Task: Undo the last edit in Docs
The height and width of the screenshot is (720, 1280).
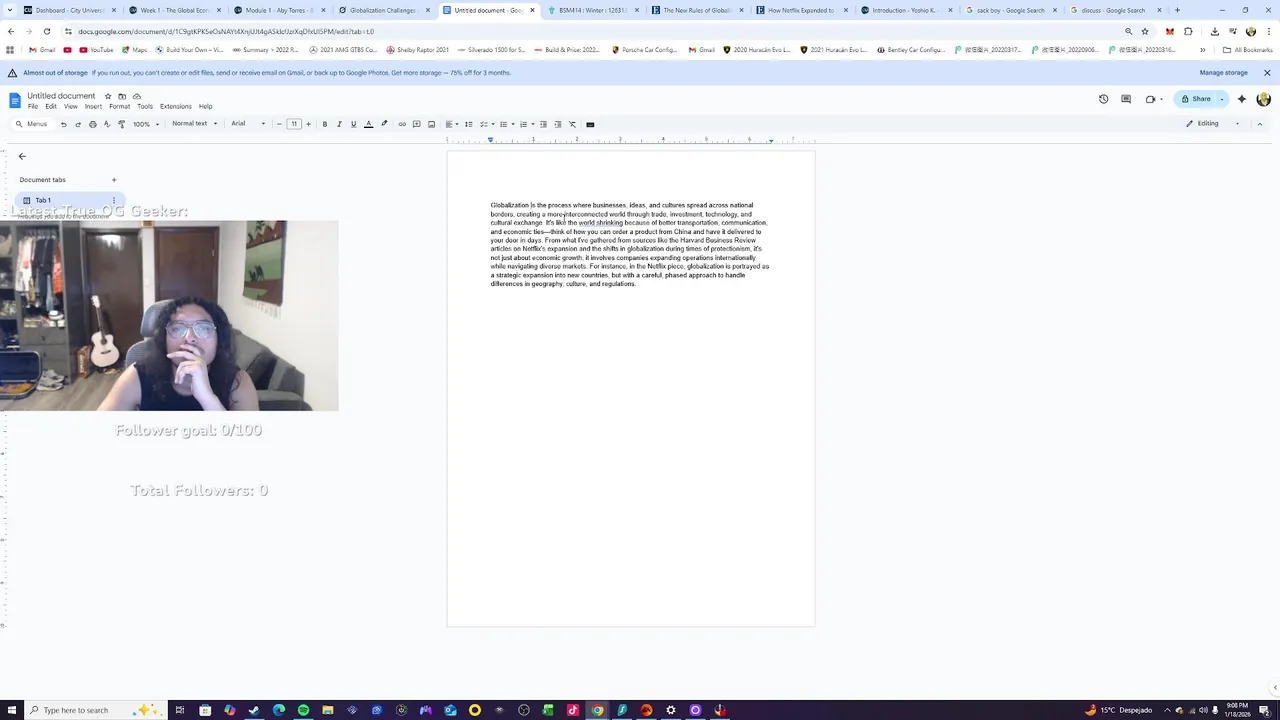Action: 63,124
